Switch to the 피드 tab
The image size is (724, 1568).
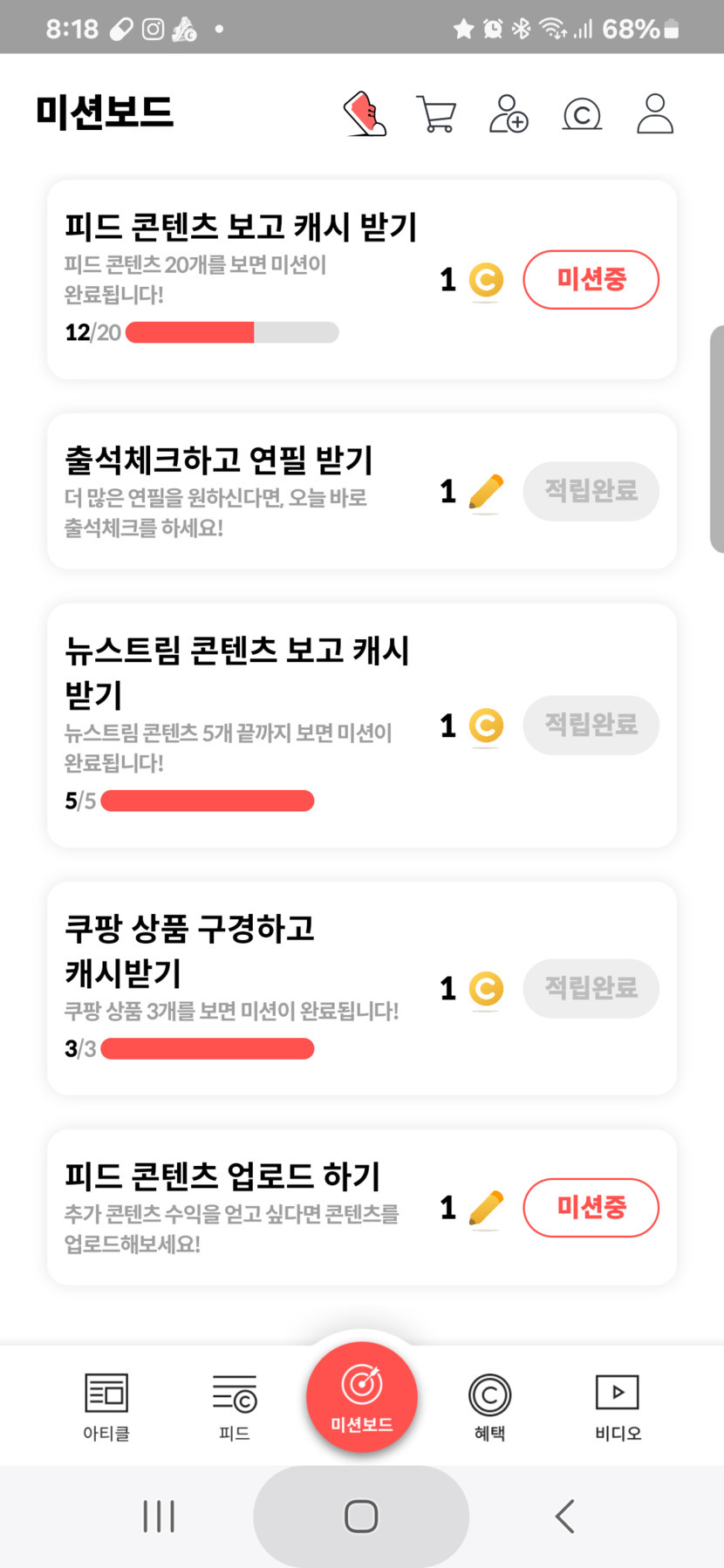point(235,1406)
